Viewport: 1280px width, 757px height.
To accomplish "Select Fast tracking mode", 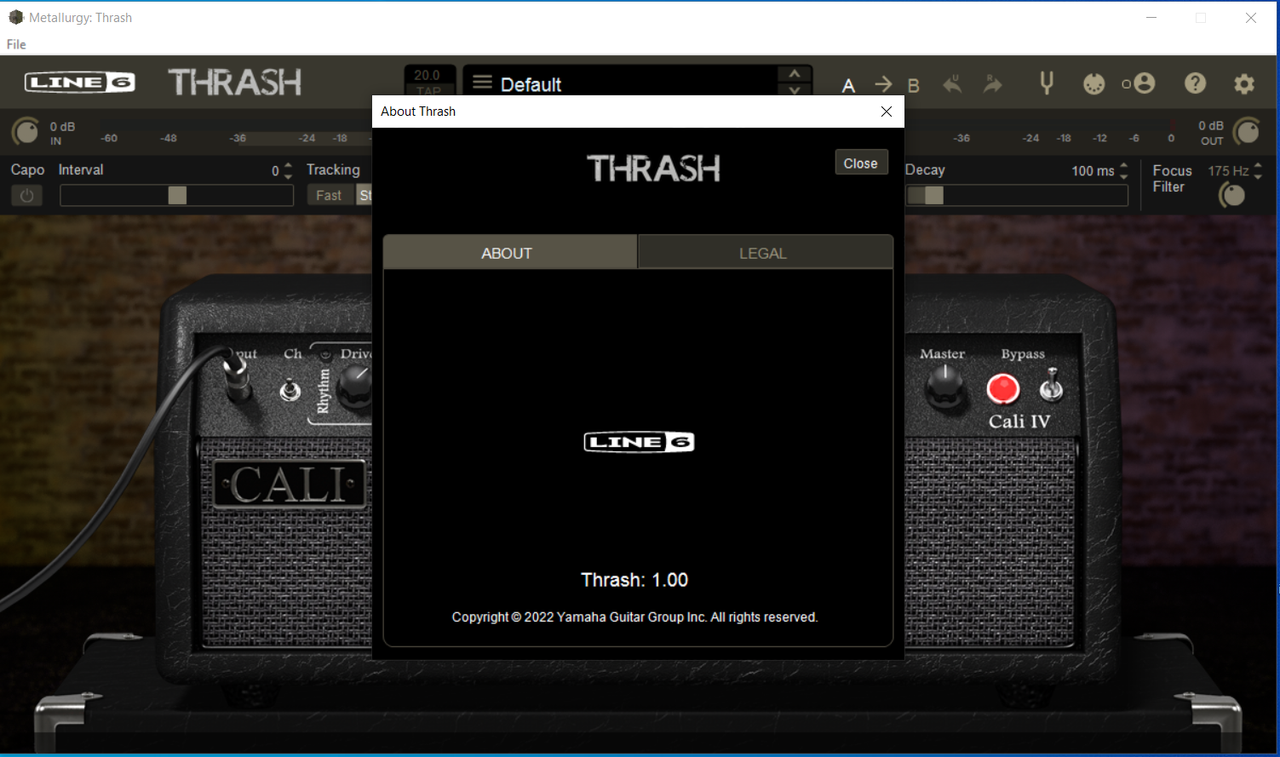I will (329, 195).
